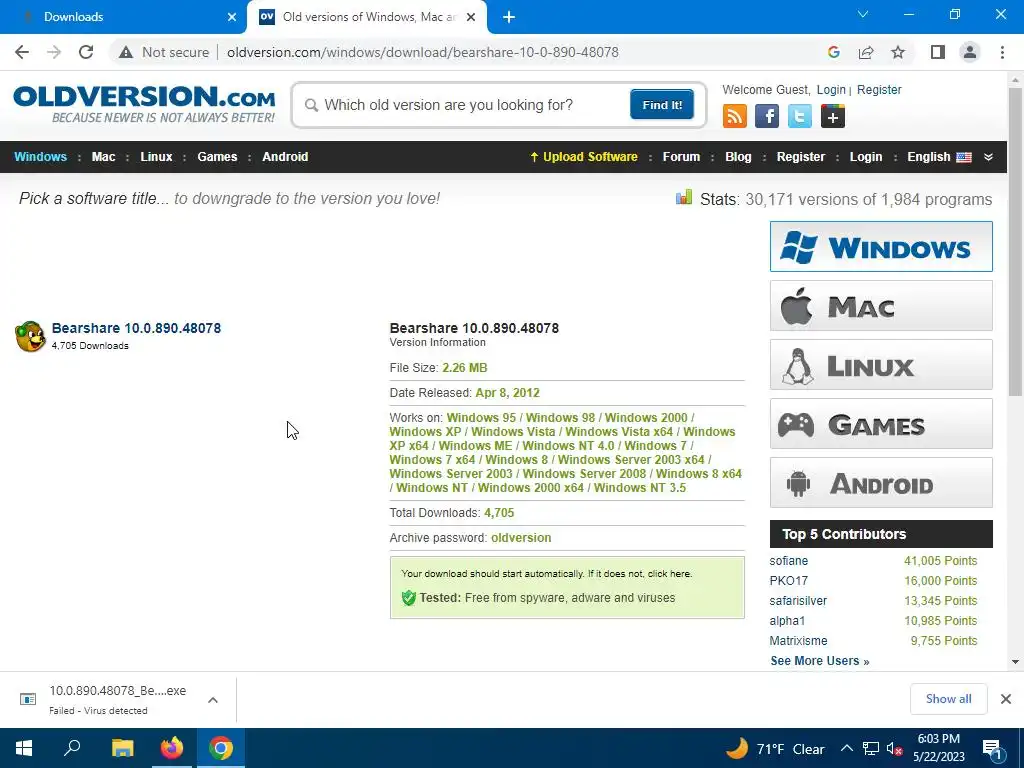Select Windows in the nav bar

[x=40, y=157]
